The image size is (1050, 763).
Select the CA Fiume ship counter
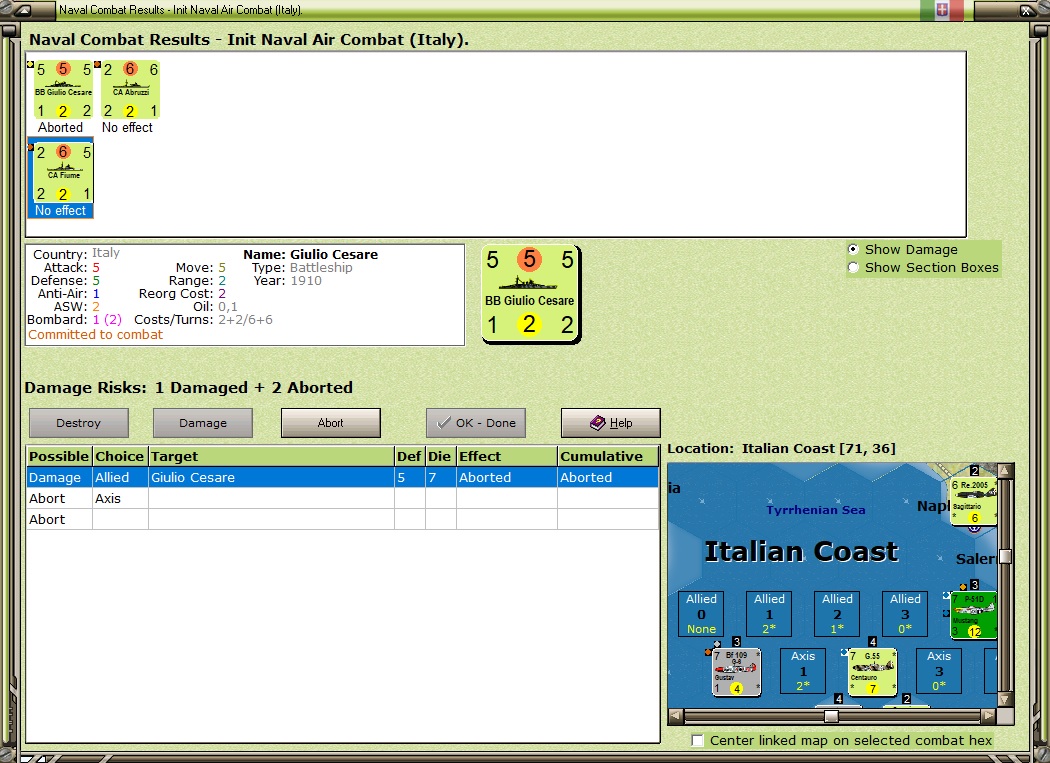[x=64, y=173]
